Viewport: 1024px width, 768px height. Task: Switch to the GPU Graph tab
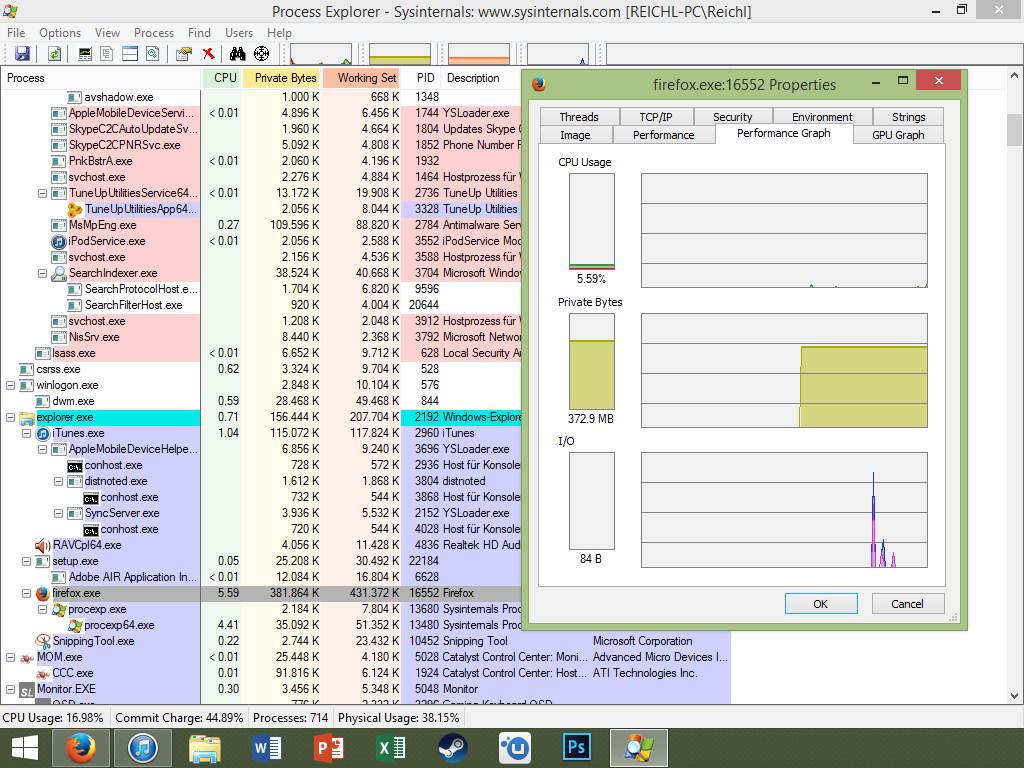click(x=898, y=135)
